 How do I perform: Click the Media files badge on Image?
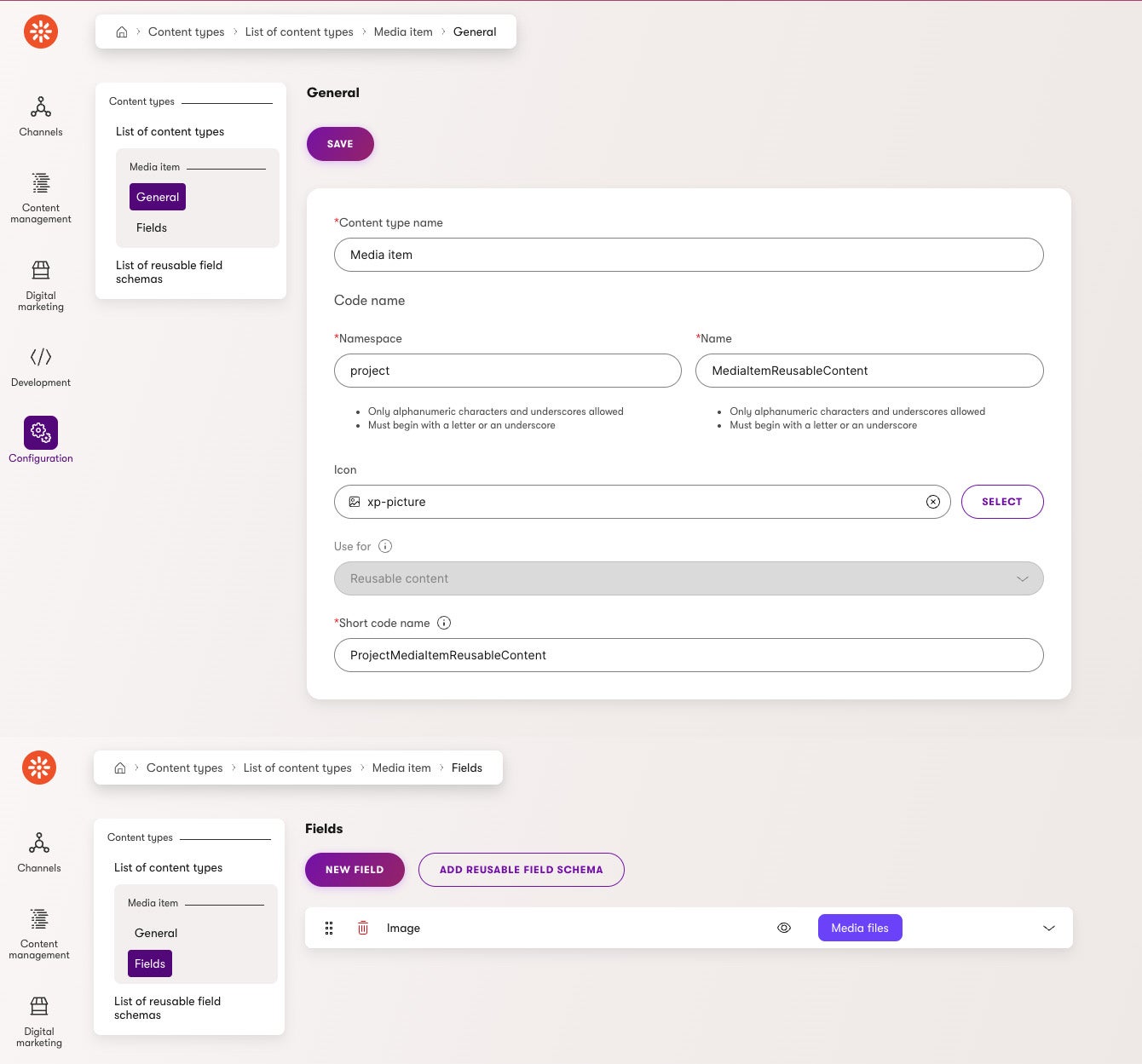[860, 928]
